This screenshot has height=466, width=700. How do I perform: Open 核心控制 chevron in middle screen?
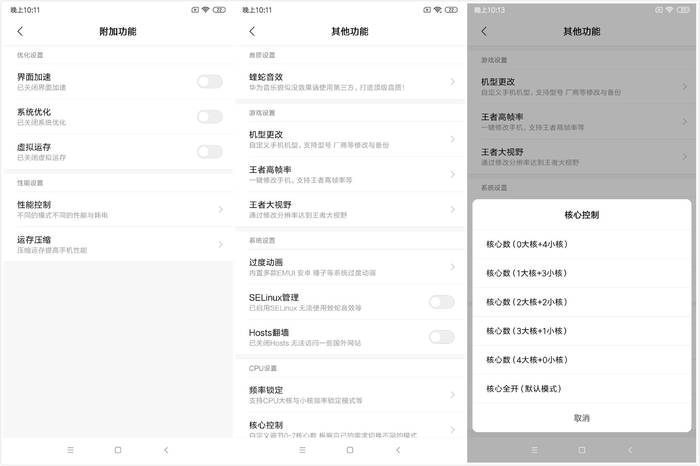pyautogui.click(x=453, y=429)
